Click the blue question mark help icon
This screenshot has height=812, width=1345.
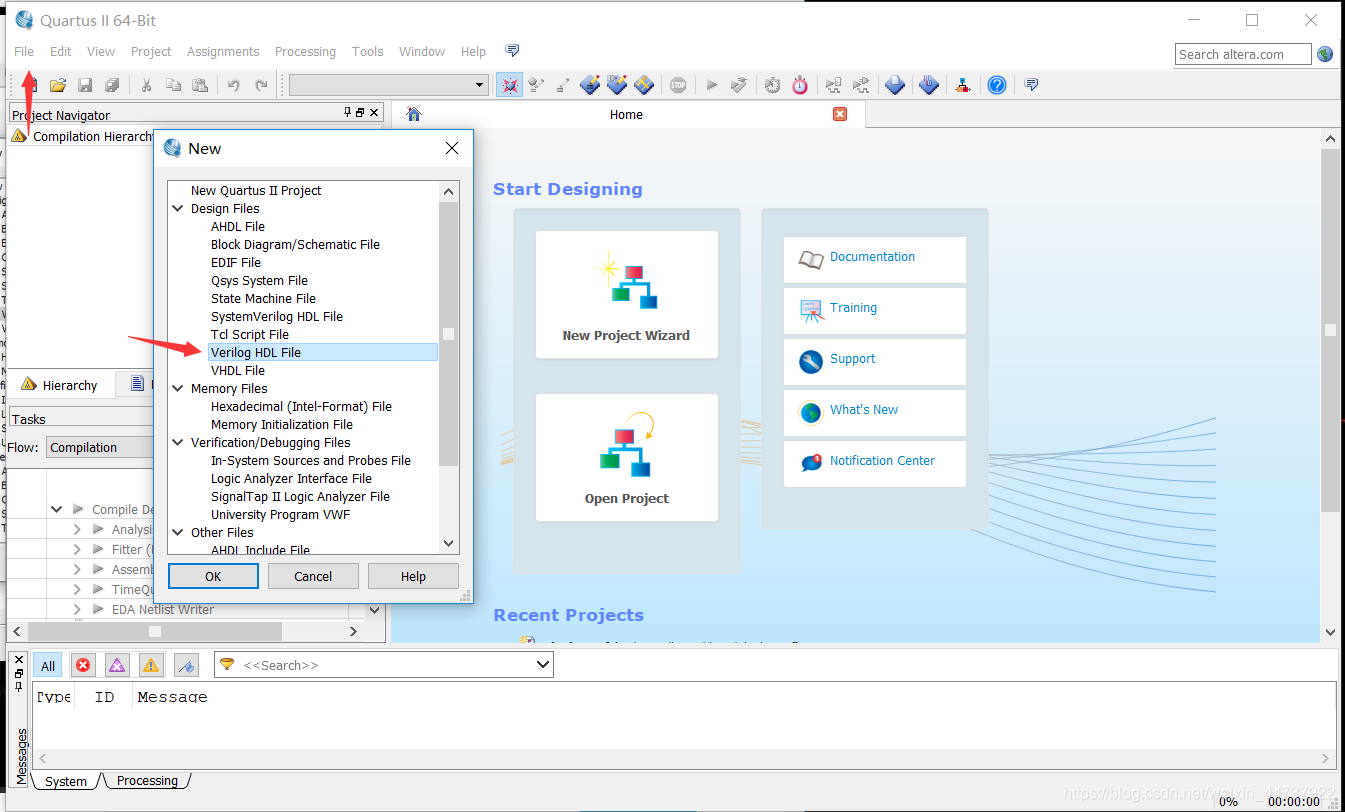pos(997,85)
